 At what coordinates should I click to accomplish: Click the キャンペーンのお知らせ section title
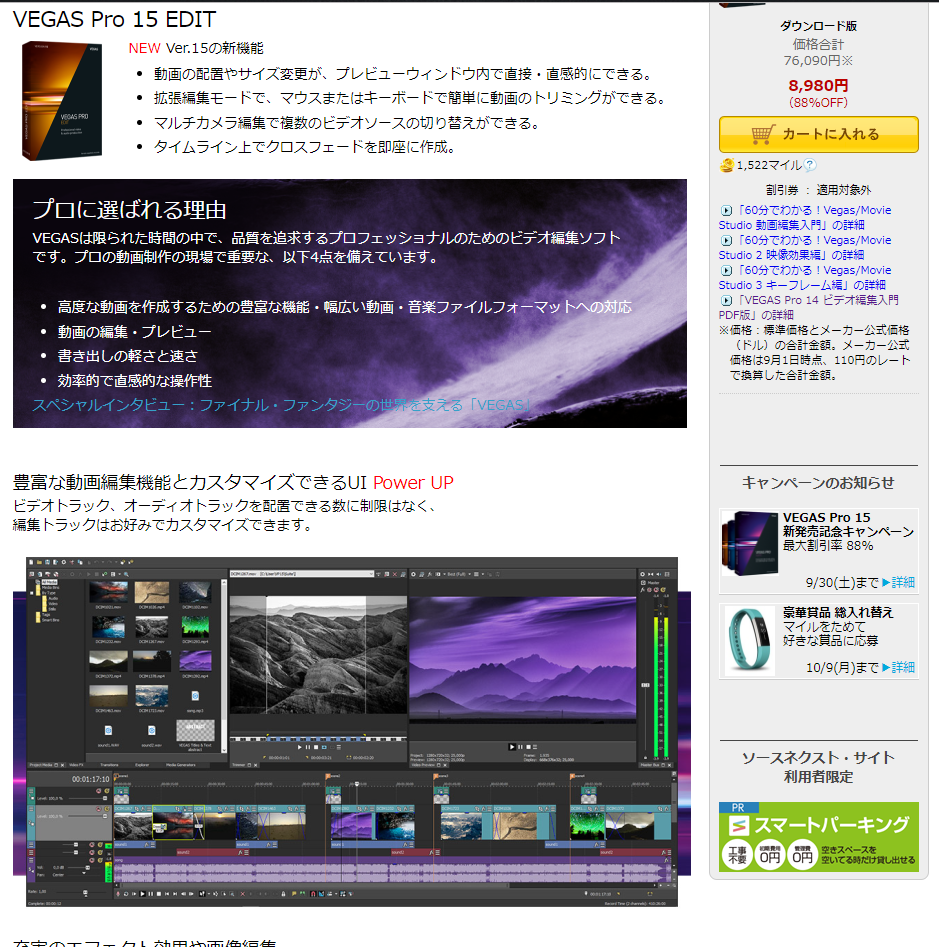point(818,483)
